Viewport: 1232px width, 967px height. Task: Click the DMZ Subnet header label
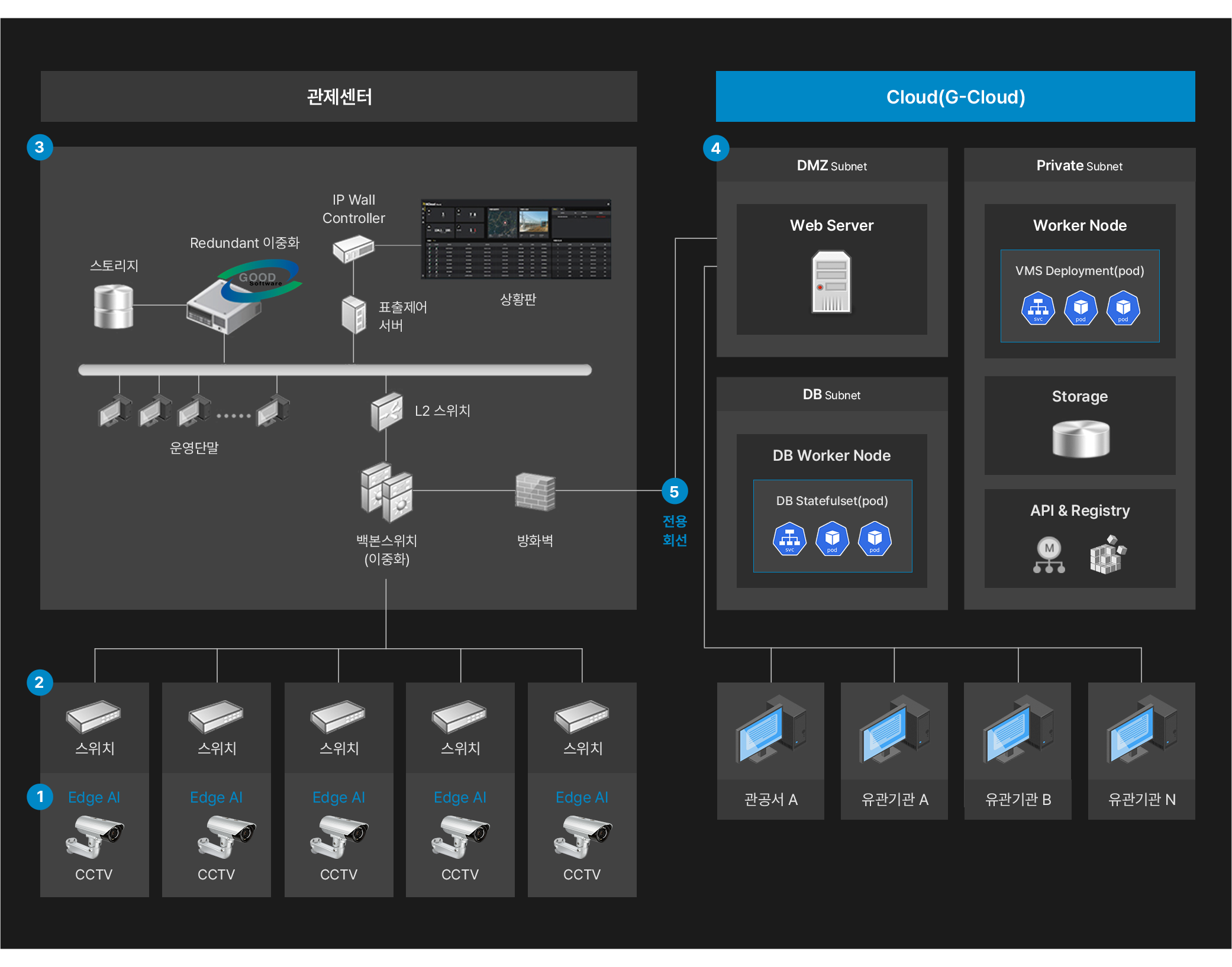831,166
